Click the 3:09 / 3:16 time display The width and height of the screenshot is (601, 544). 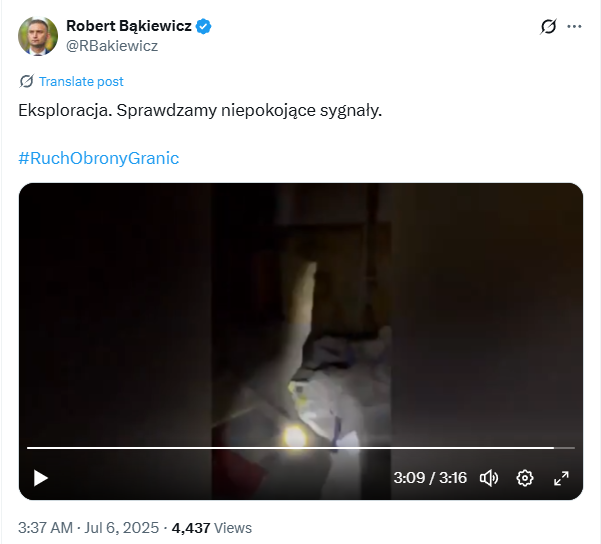pos(430,478)
